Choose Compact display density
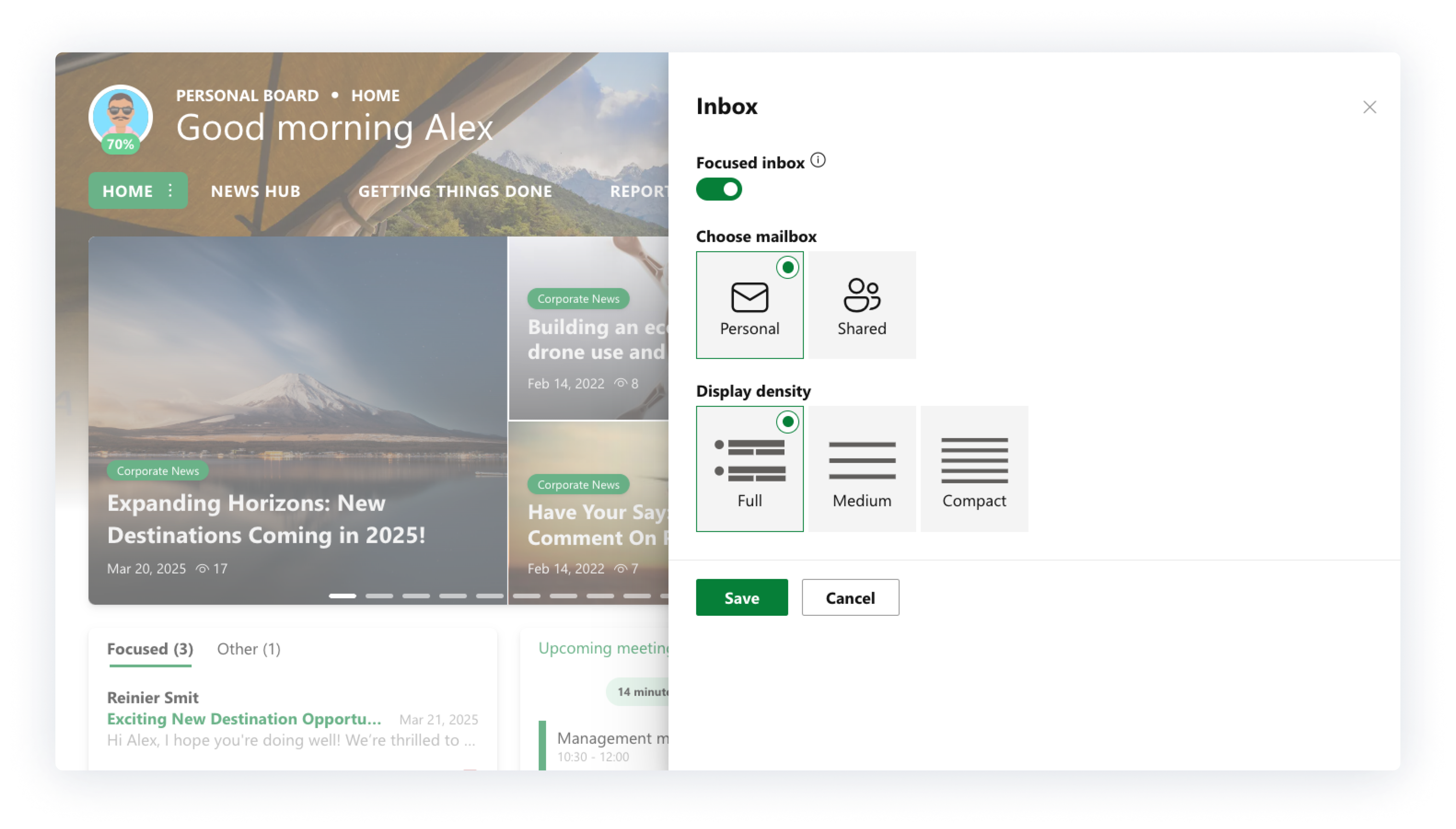Screen dimensions: 1456x829 974,469
